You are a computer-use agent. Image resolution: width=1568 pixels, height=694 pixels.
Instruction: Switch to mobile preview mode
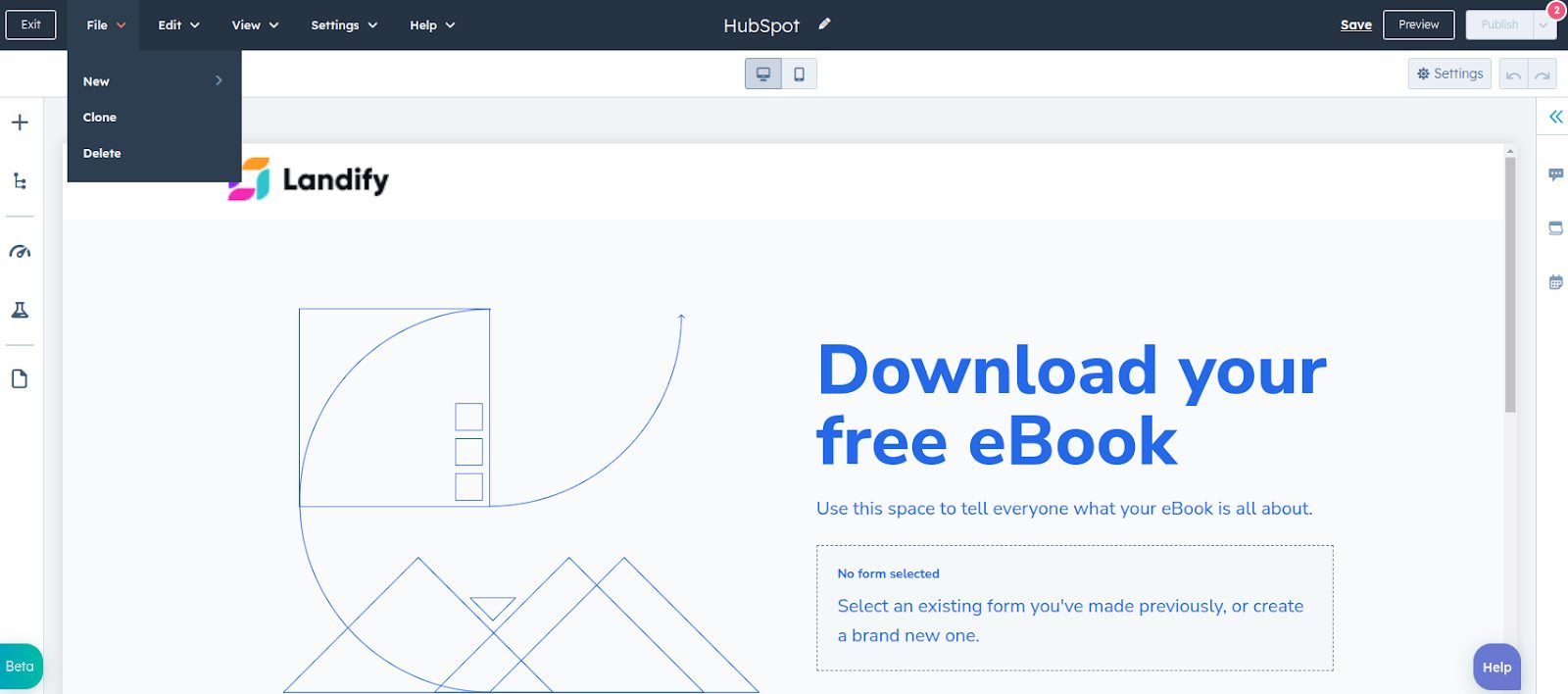pos(799,74)
